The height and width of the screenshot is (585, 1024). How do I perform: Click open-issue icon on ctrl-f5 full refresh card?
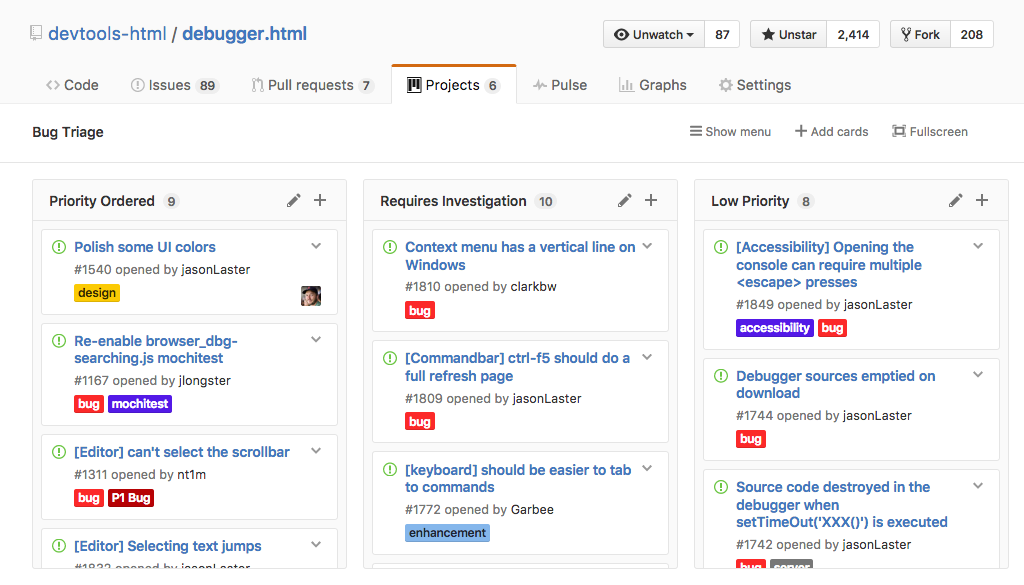pos(390,358)
